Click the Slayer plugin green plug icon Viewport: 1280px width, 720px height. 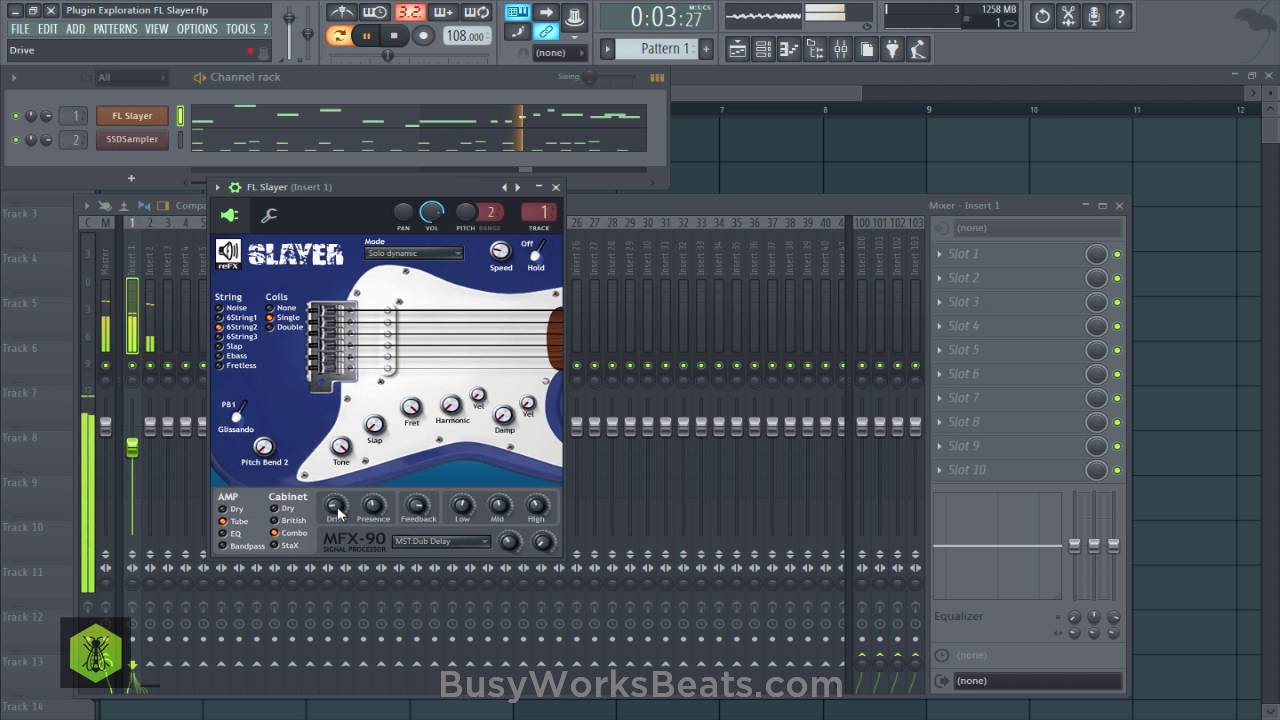229,215
